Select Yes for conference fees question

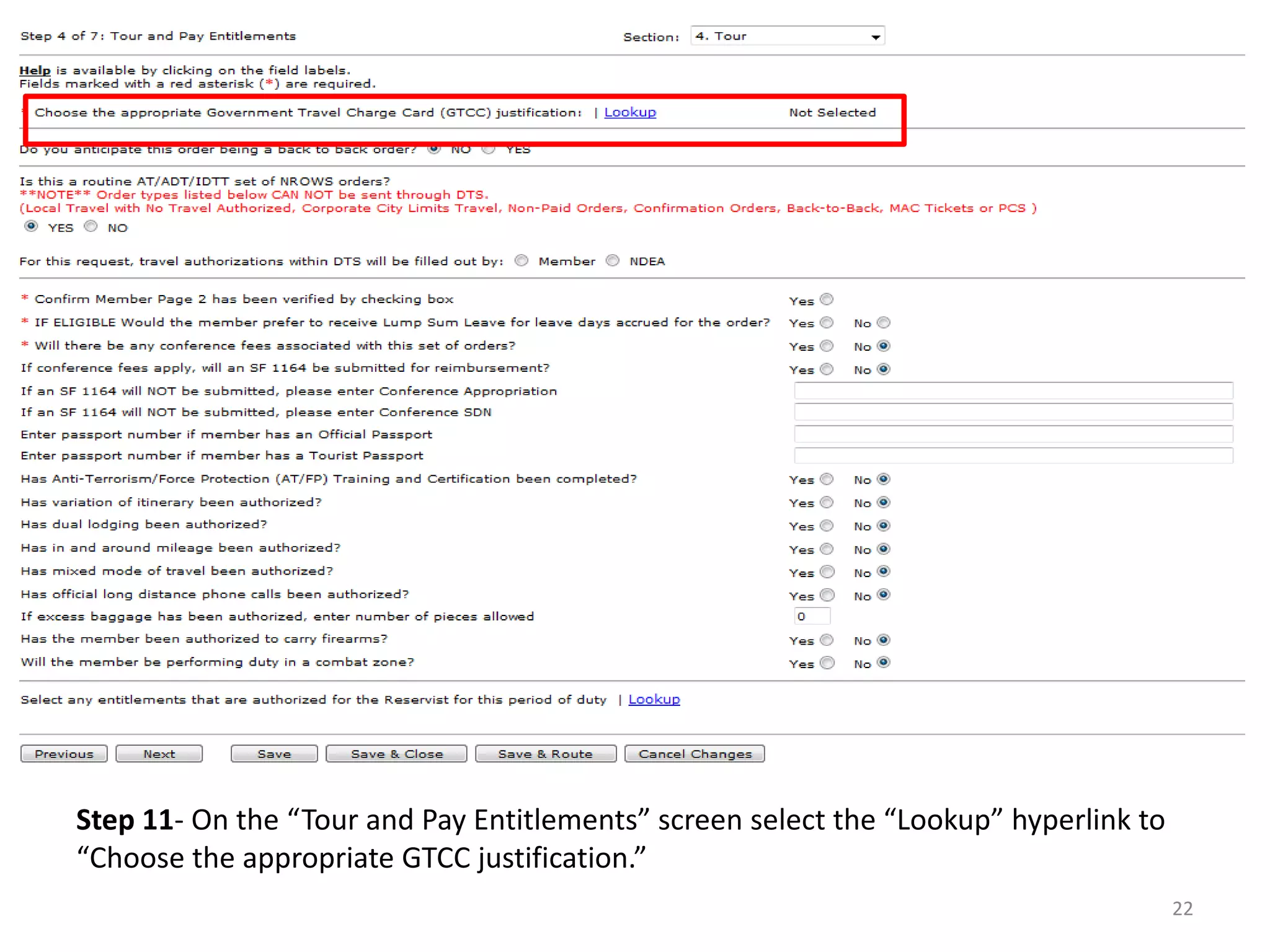click(827, 346)
